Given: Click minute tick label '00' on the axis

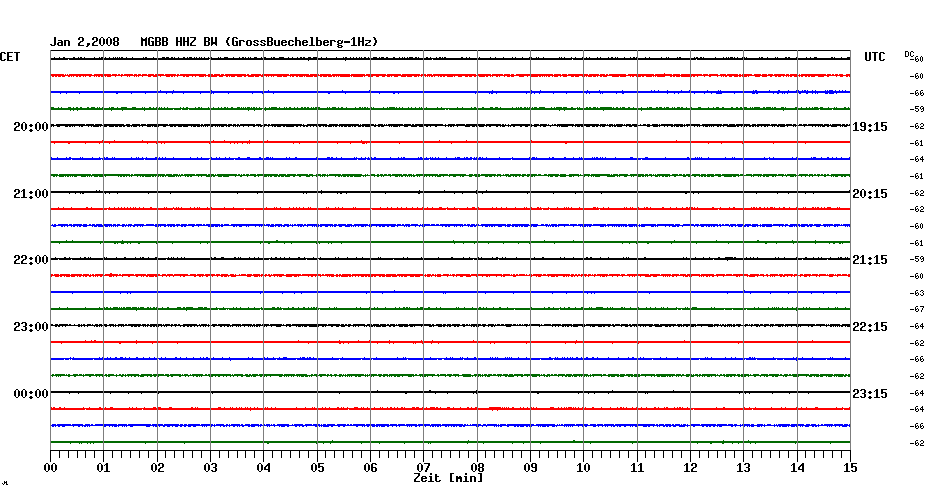Looking at the screenshot, I should coord(50,468).
